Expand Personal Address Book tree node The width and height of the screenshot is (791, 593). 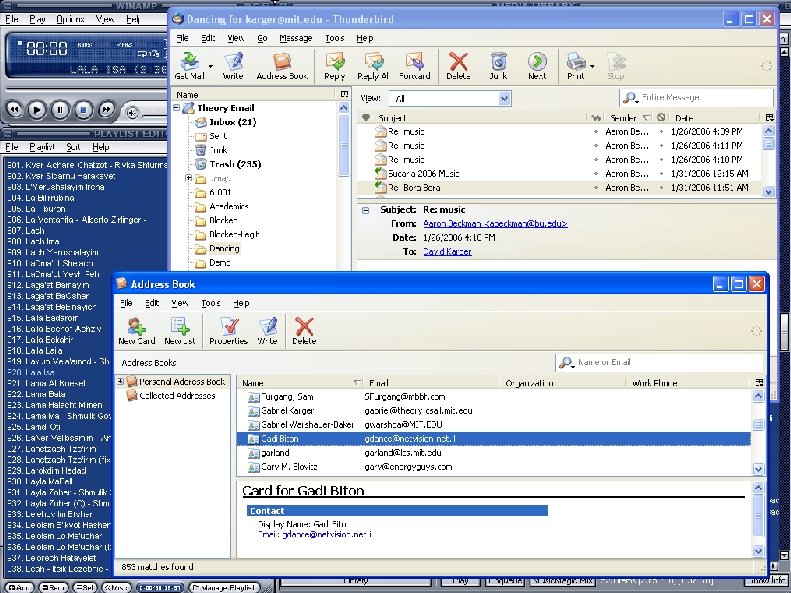point(120,382)
